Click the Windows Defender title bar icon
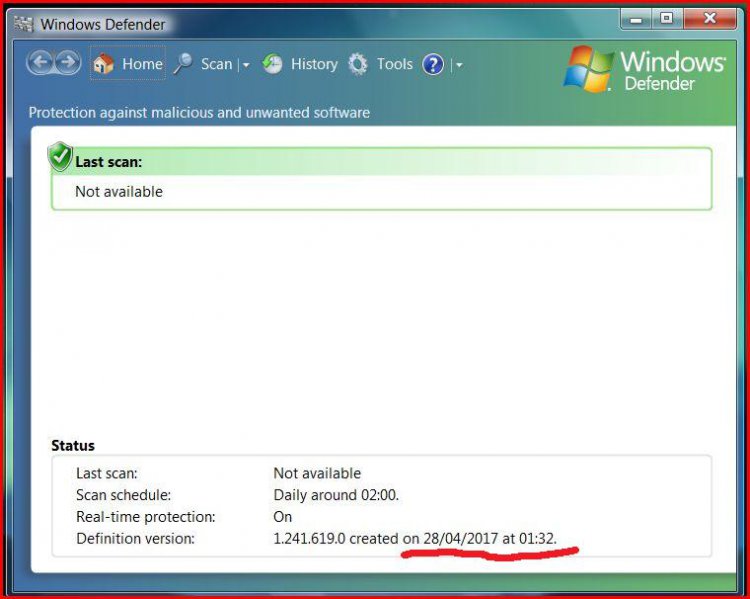The width and height of the screenshot is (750, 599). (x=23, y=24)
